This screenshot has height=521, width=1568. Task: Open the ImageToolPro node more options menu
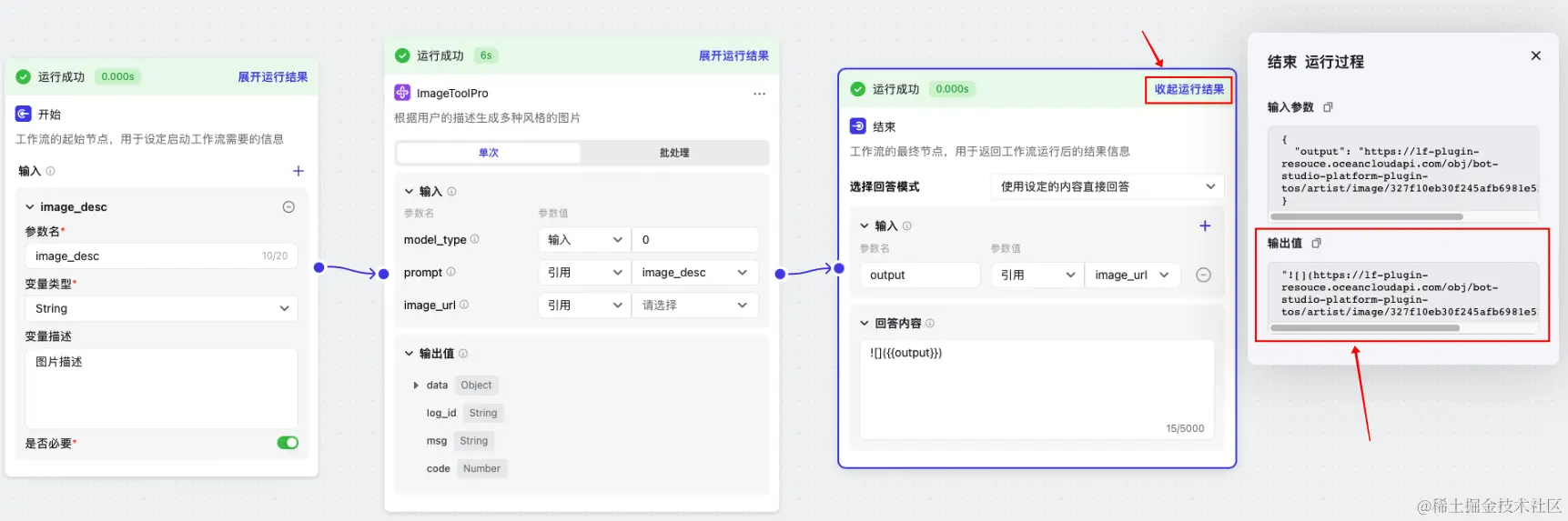point(759,94)
